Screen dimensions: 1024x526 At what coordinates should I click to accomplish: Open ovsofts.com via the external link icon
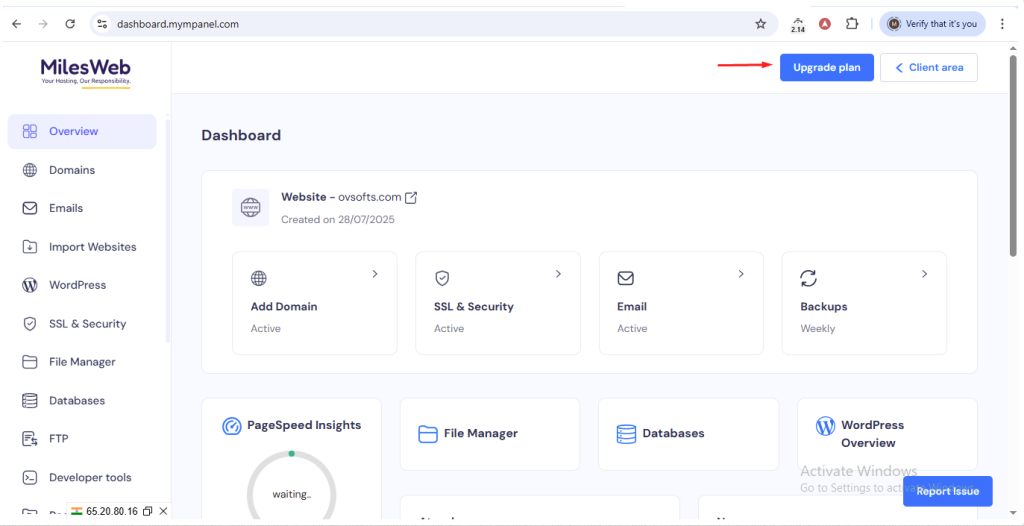tap(411, 197)
